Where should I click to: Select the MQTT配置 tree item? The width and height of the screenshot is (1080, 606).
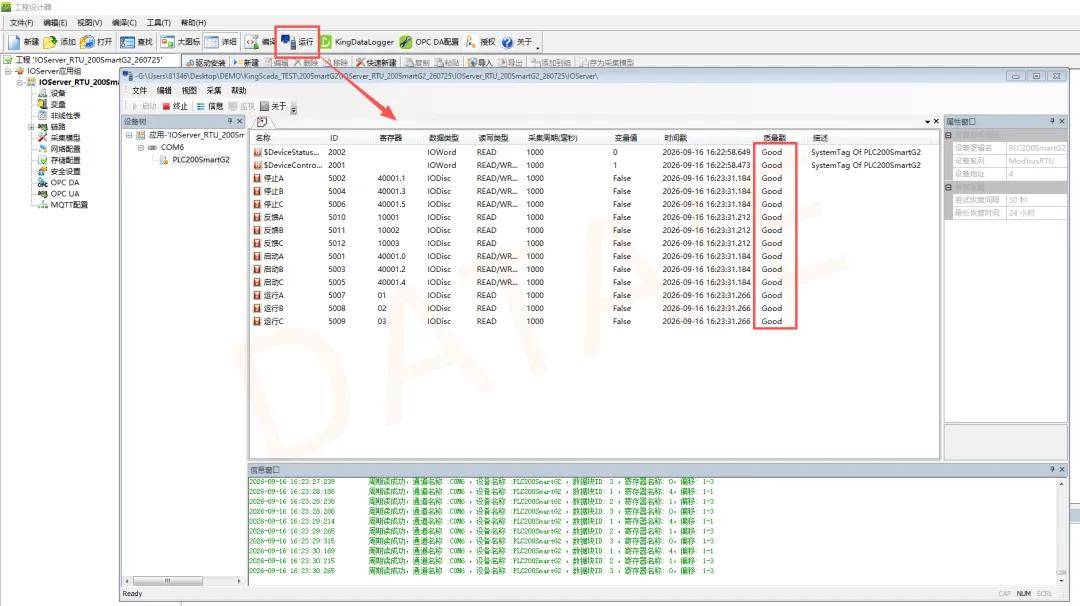tap(69, 205)
